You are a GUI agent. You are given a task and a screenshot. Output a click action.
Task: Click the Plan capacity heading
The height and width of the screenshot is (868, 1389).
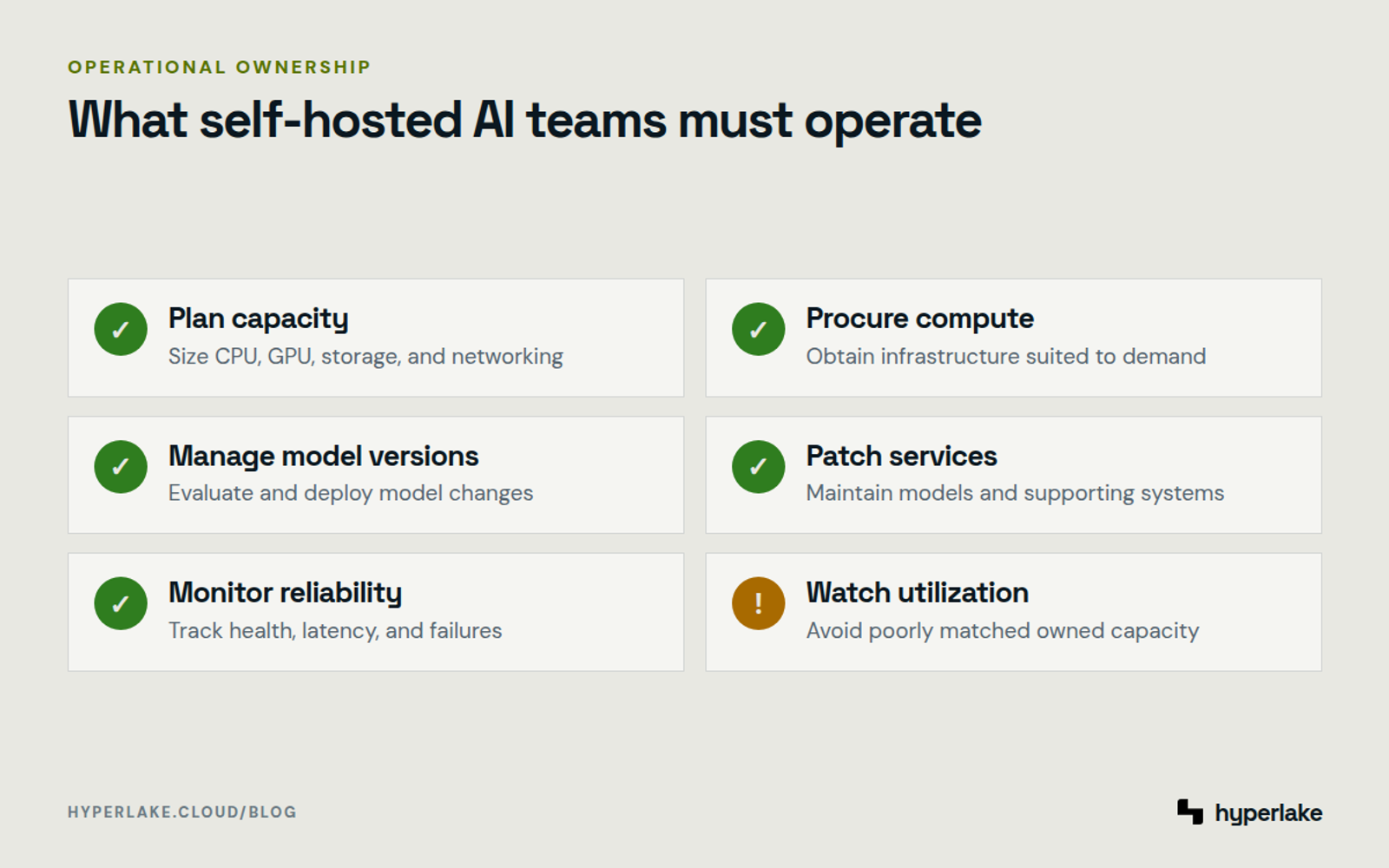[x=258, y=319]
